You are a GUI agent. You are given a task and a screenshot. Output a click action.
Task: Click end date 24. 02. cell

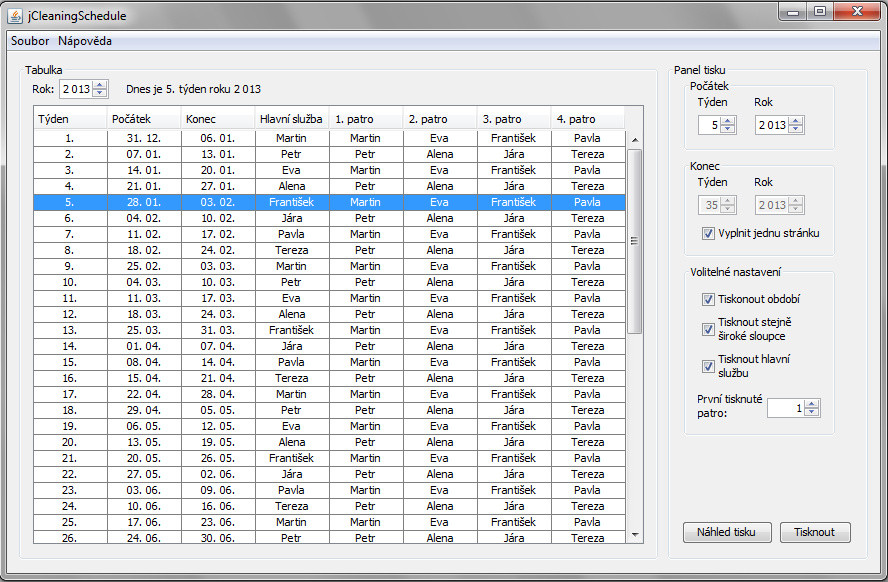tap(218, 250)
